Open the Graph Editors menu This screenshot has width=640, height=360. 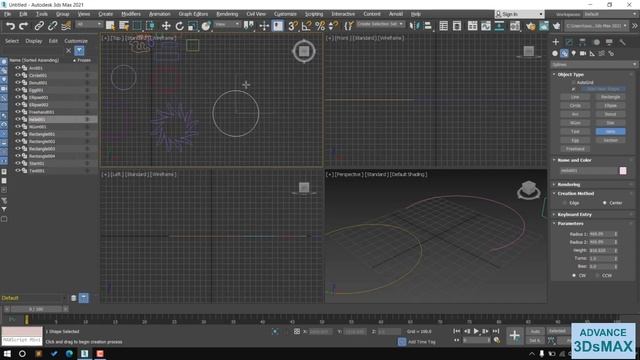[x=193, y=14]
